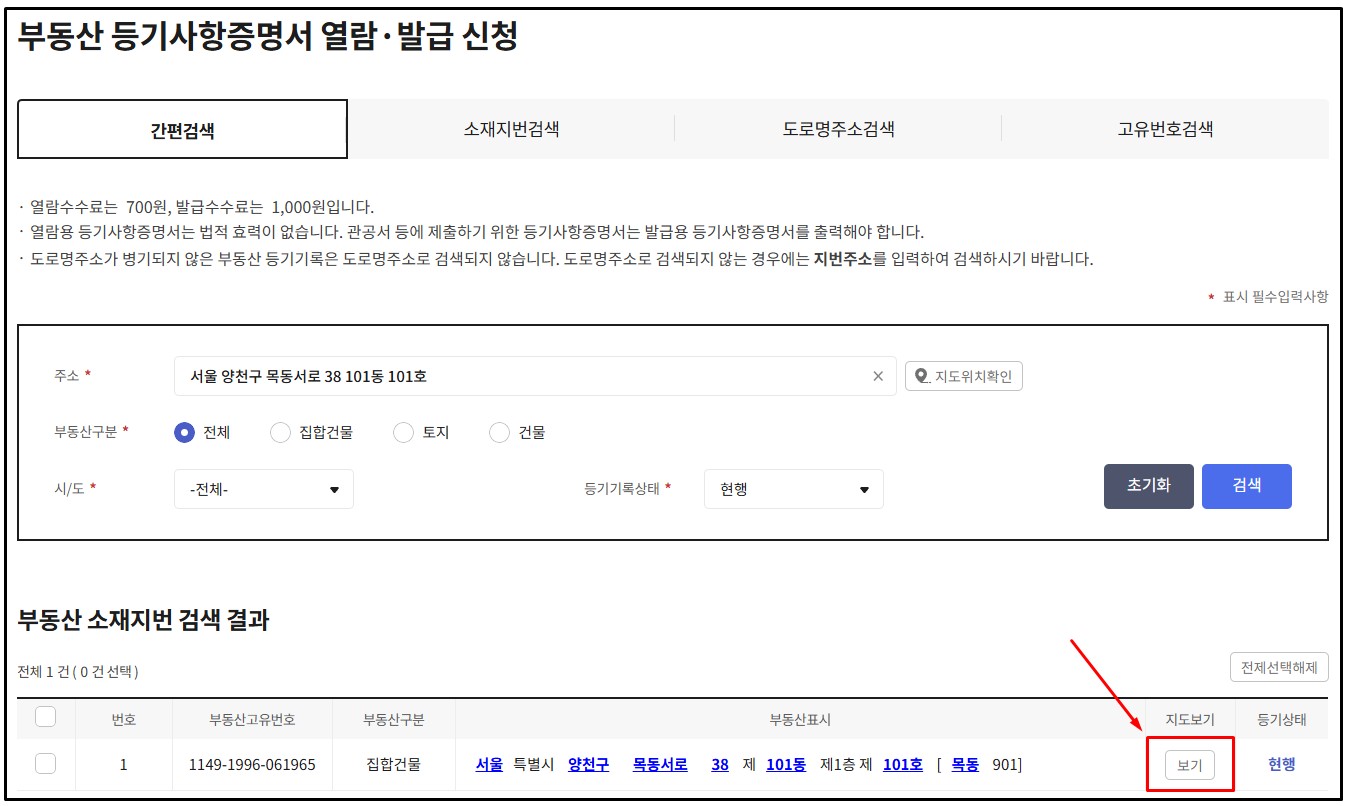Check the checkbox for search result row 1

coord(43,764)
